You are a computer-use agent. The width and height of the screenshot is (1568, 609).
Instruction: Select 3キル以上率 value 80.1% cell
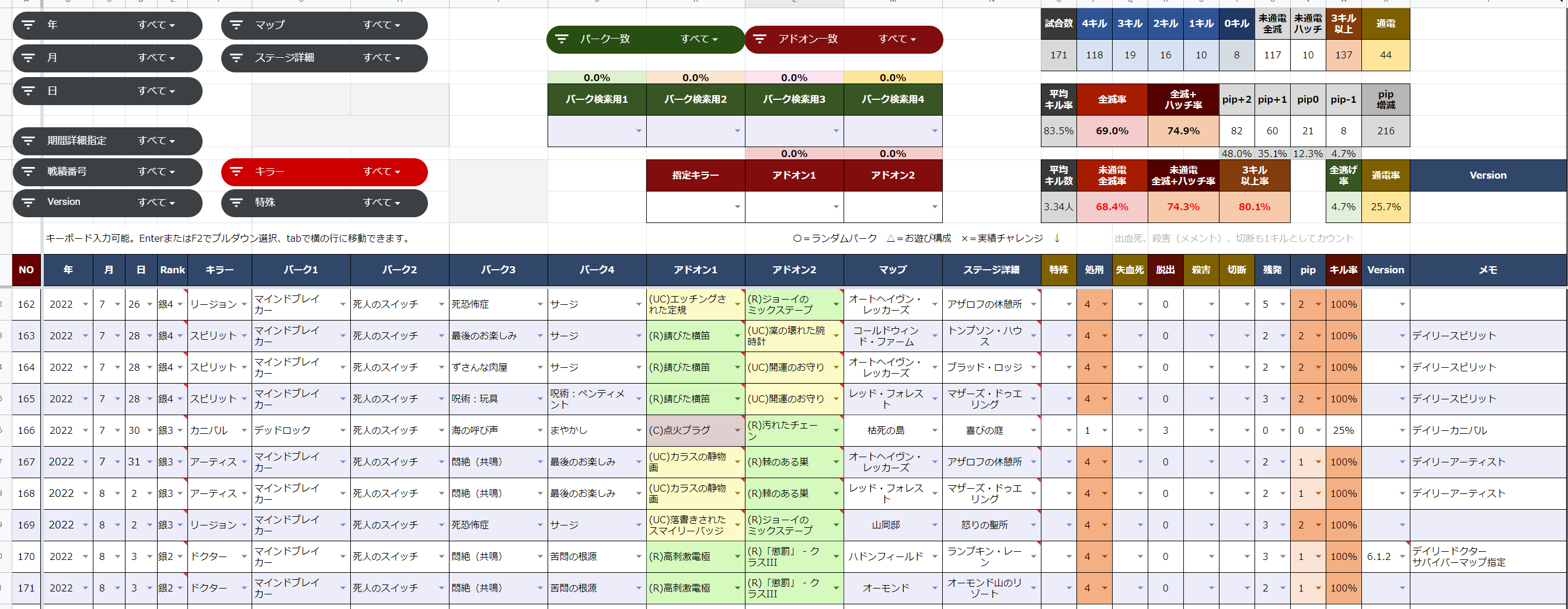1255,207
